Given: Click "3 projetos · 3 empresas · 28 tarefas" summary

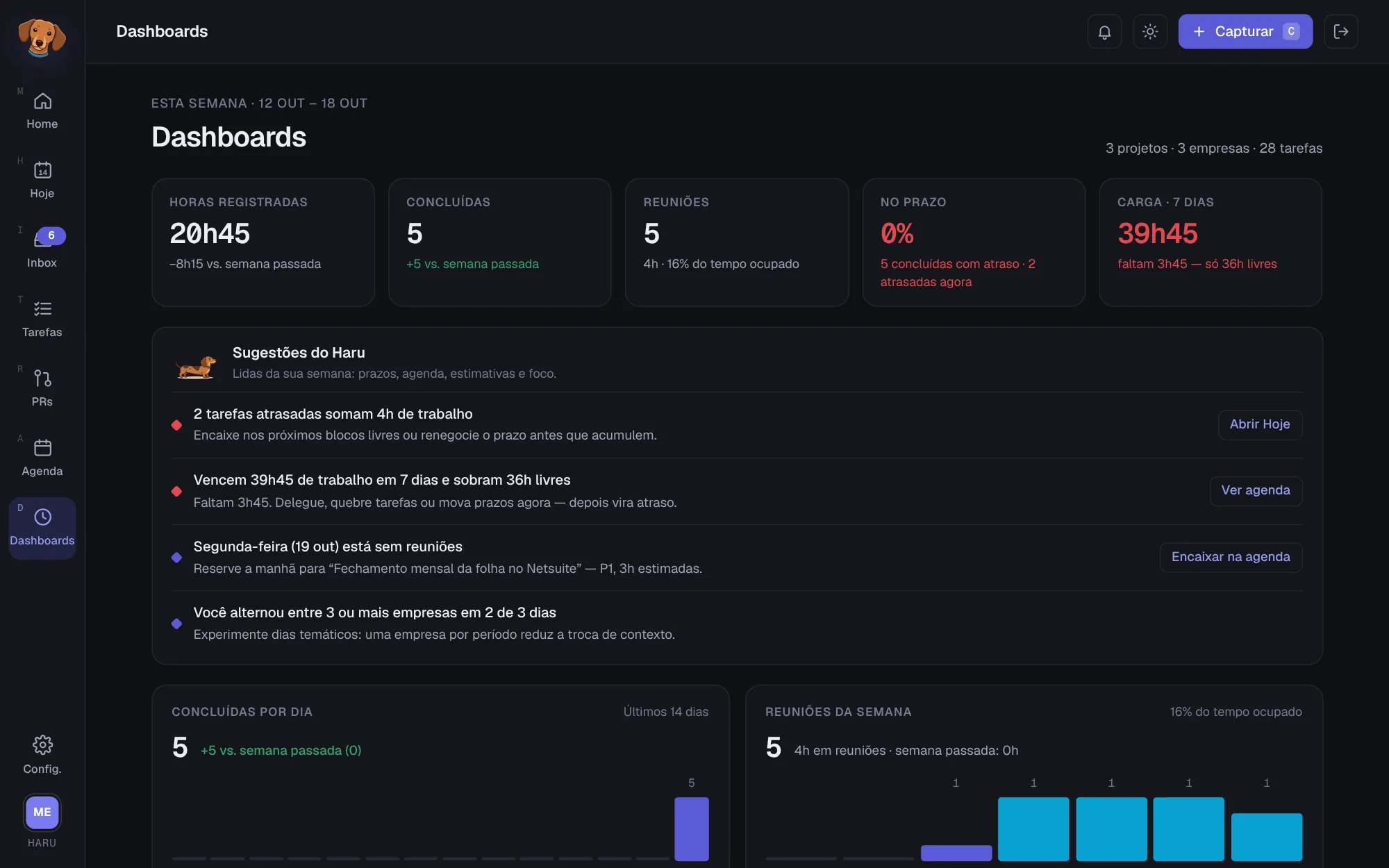Looking at the screenshot, I should coord(1214,148).
